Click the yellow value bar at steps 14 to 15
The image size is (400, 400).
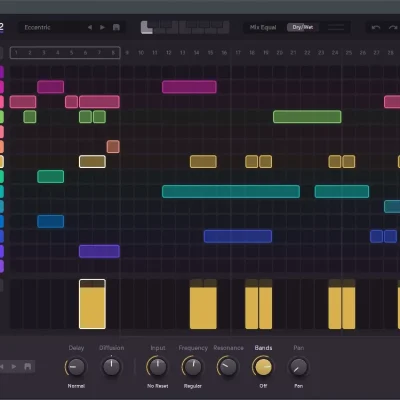[x=203, y=304]
